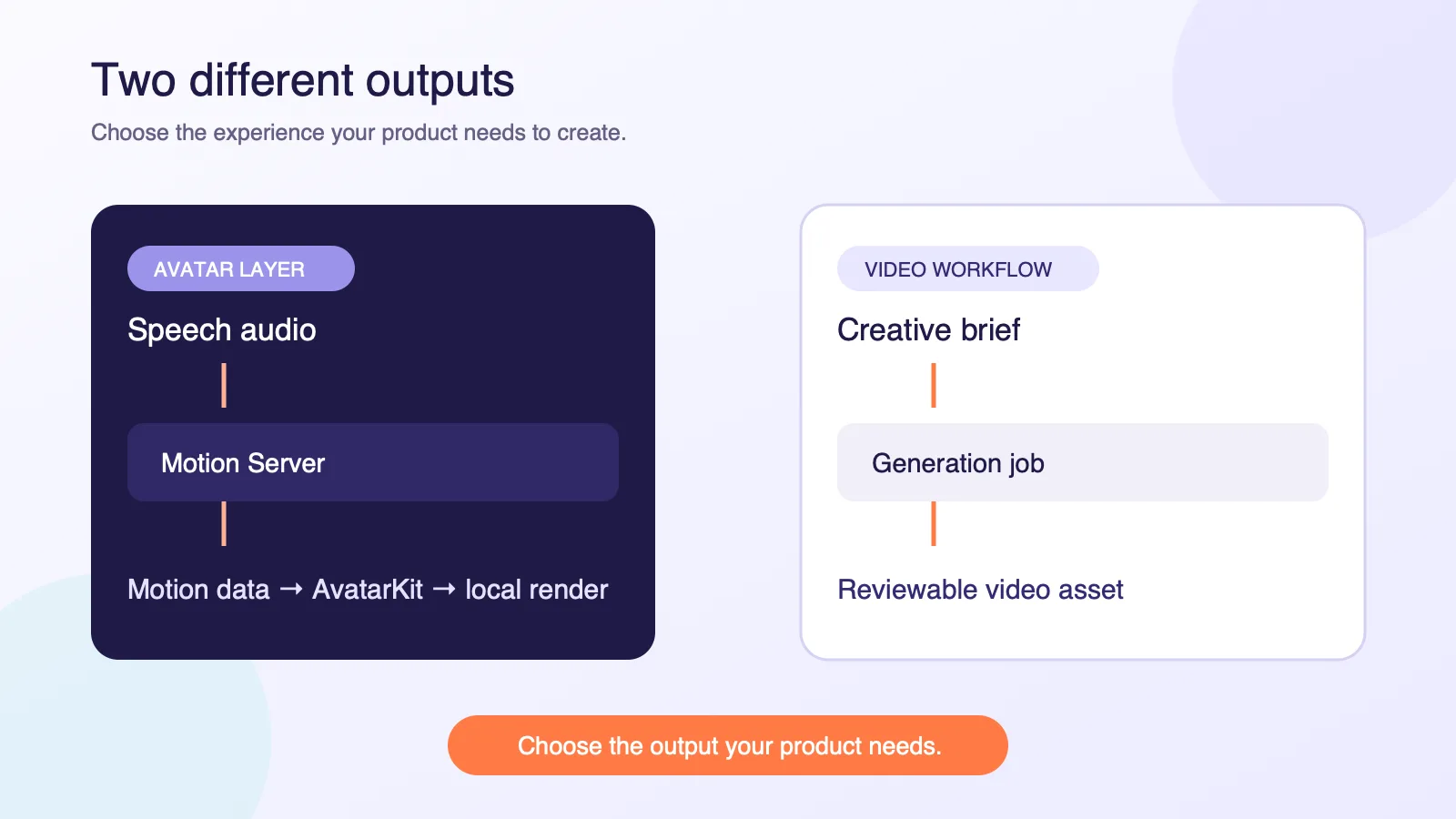Click the 'AvatarKit' text

(368, 590)
